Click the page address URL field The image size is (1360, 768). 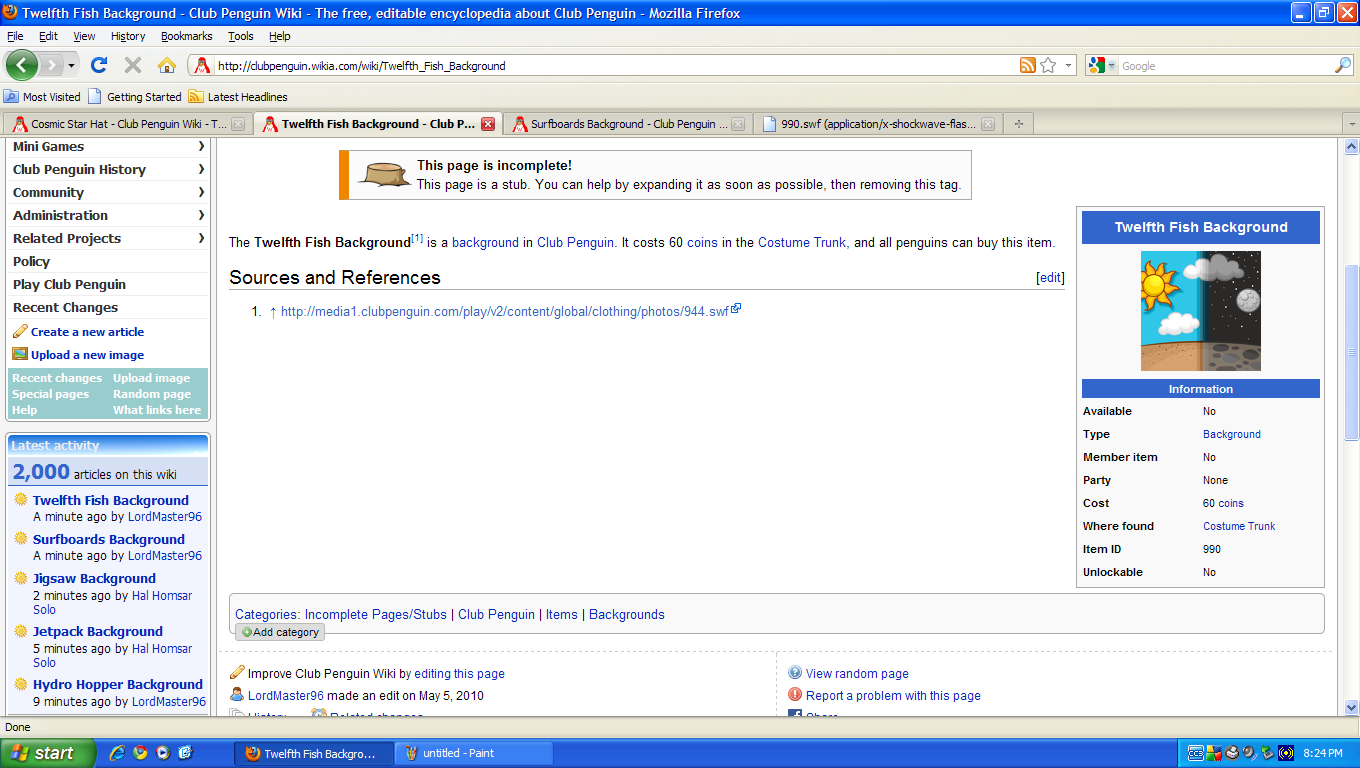click(x=615, y=66)
